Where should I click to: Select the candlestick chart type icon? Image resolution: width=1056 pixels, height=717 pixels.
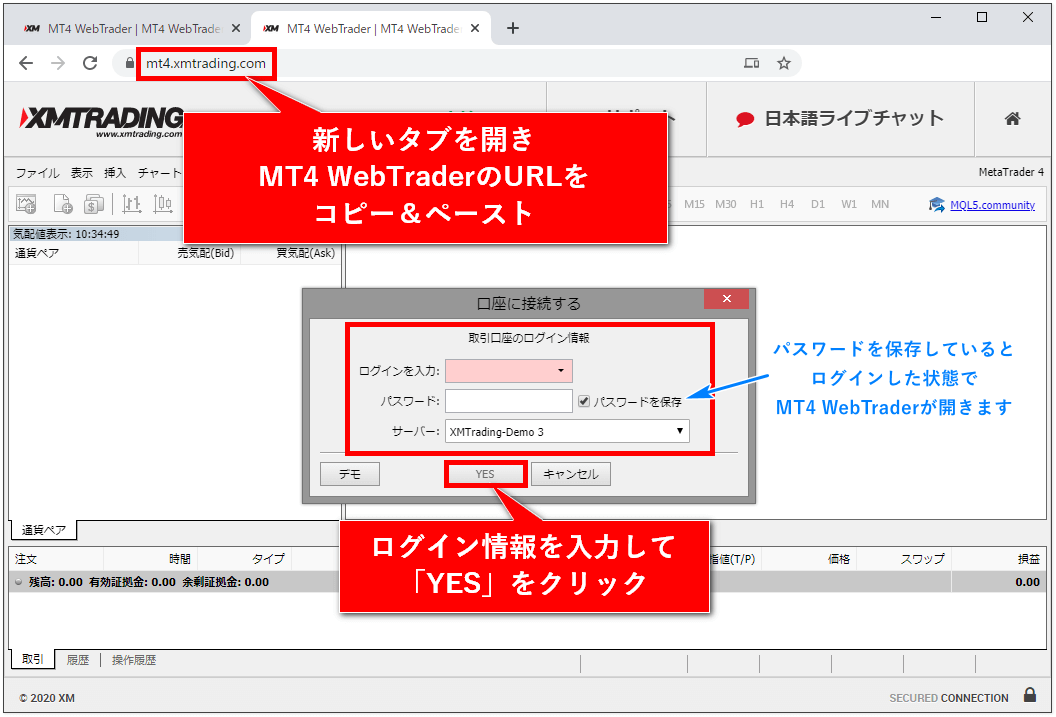click(162, 204)
